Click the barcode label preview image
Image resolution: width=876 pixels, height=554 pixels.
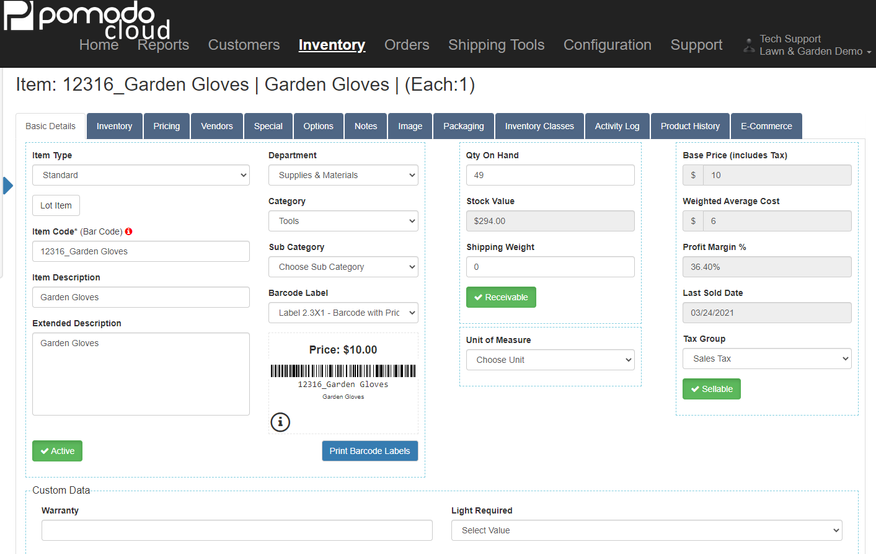click(343, 371)
